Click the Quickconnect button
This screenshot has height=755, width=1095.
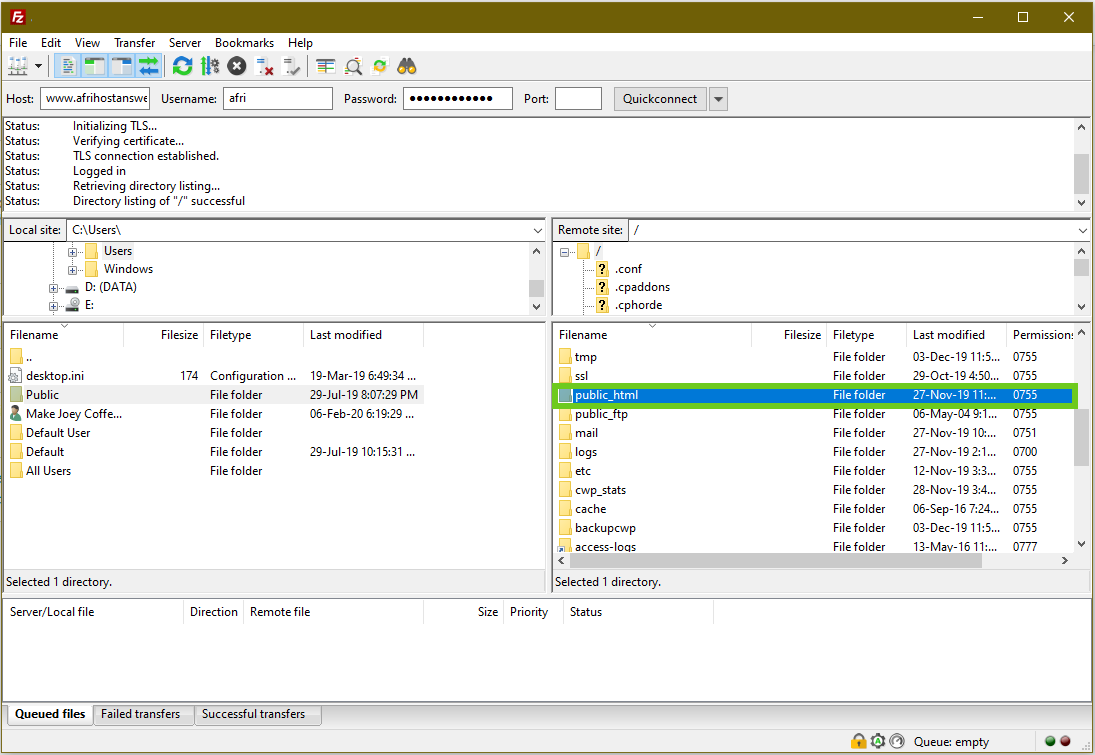click(660, 99)
